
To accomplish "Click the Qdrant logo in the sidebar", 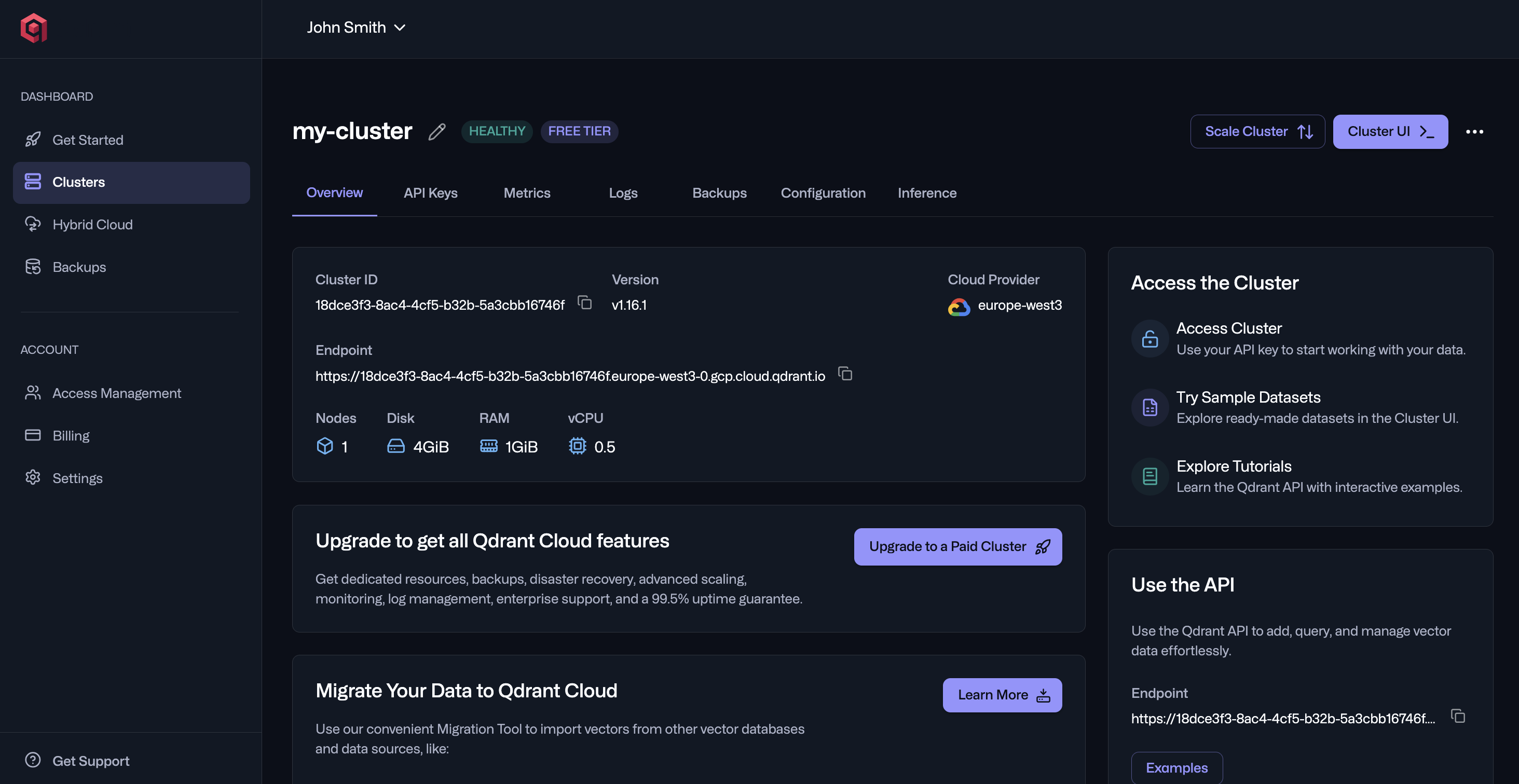I will [34, 29].
